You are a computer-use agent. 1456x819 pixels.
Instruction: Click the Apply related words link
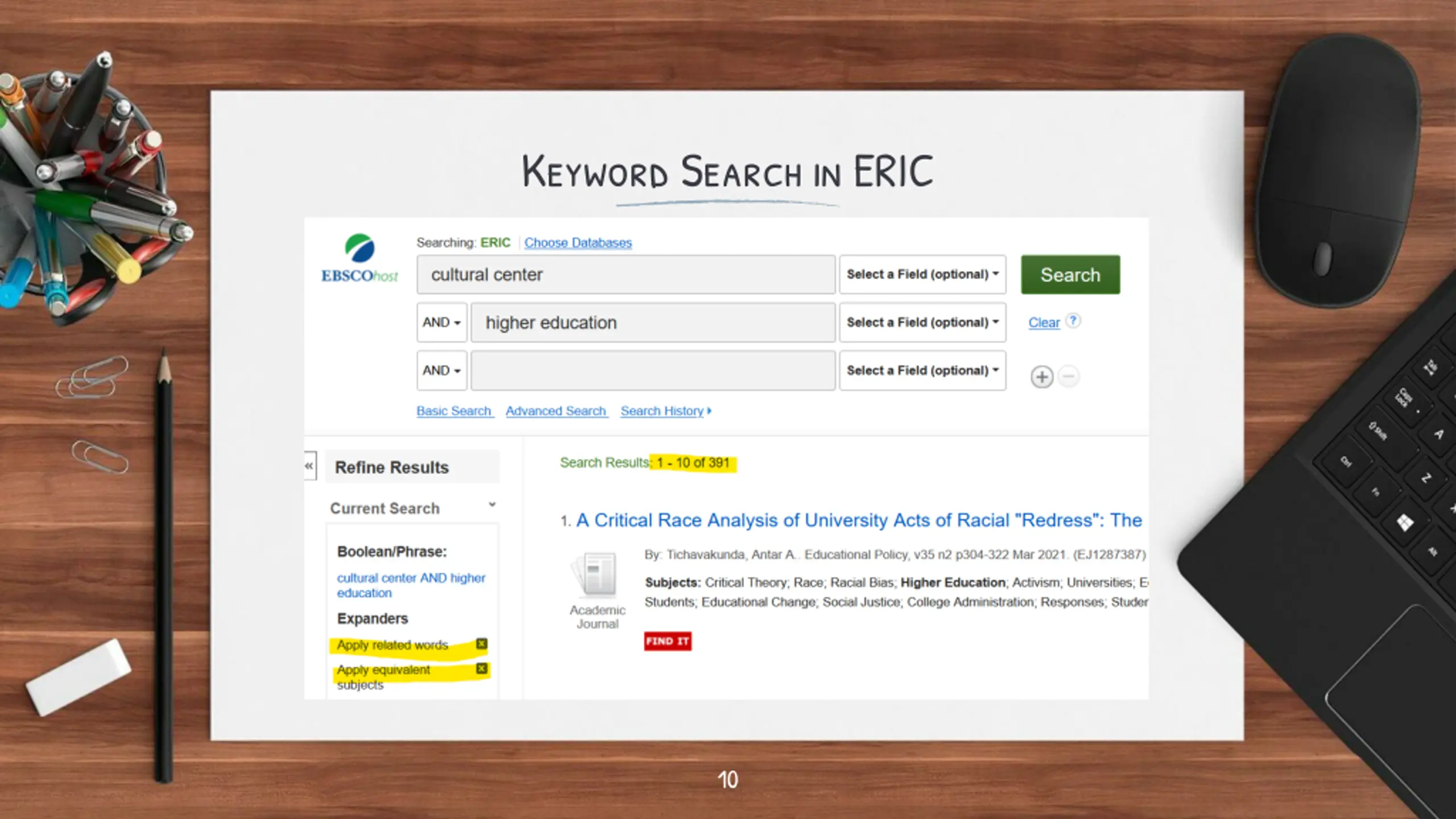(392, 645)
